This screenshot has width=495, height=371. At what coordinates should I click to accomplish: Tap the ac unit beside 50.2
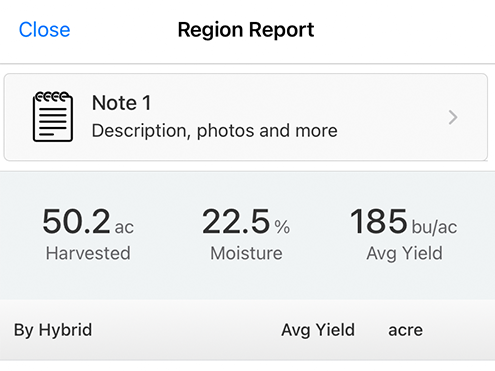click(124, 228)
